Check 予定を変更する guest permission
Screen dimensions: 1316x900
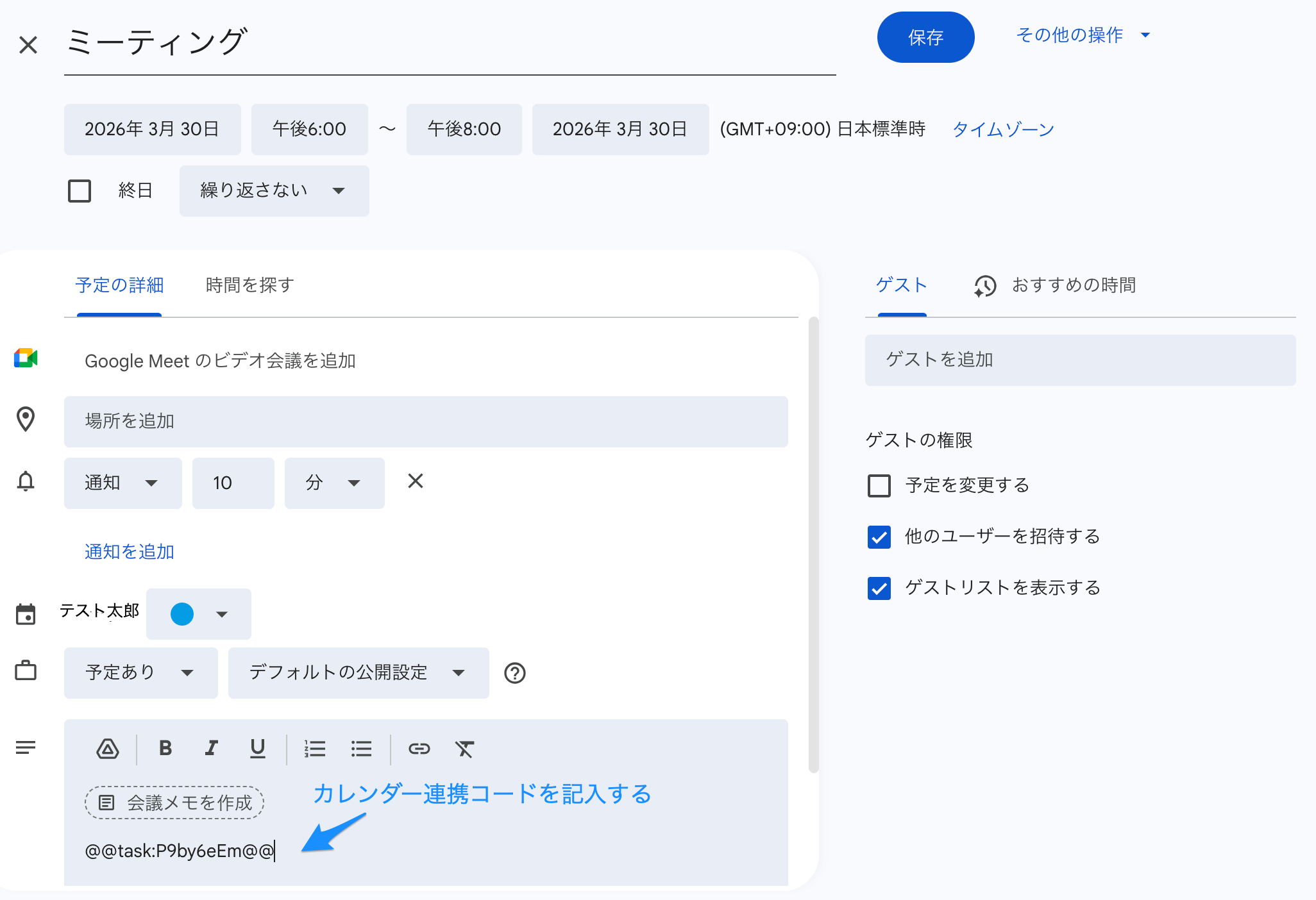(x=879, y=486)
